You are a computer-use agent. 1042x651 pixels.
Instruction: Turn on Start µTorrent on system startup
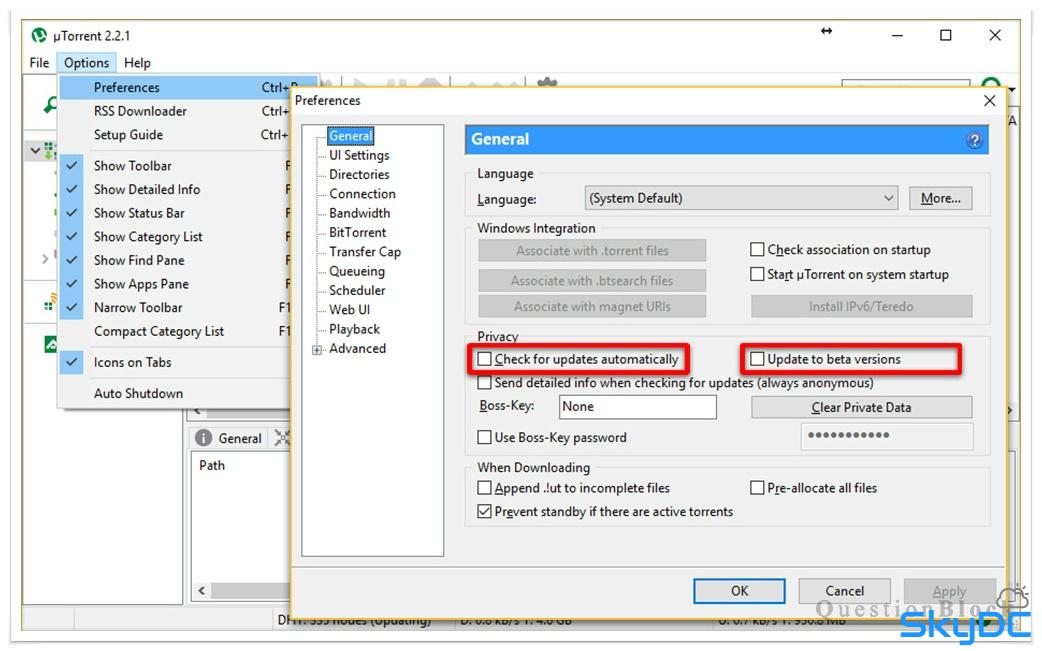(x=757, y=274)
